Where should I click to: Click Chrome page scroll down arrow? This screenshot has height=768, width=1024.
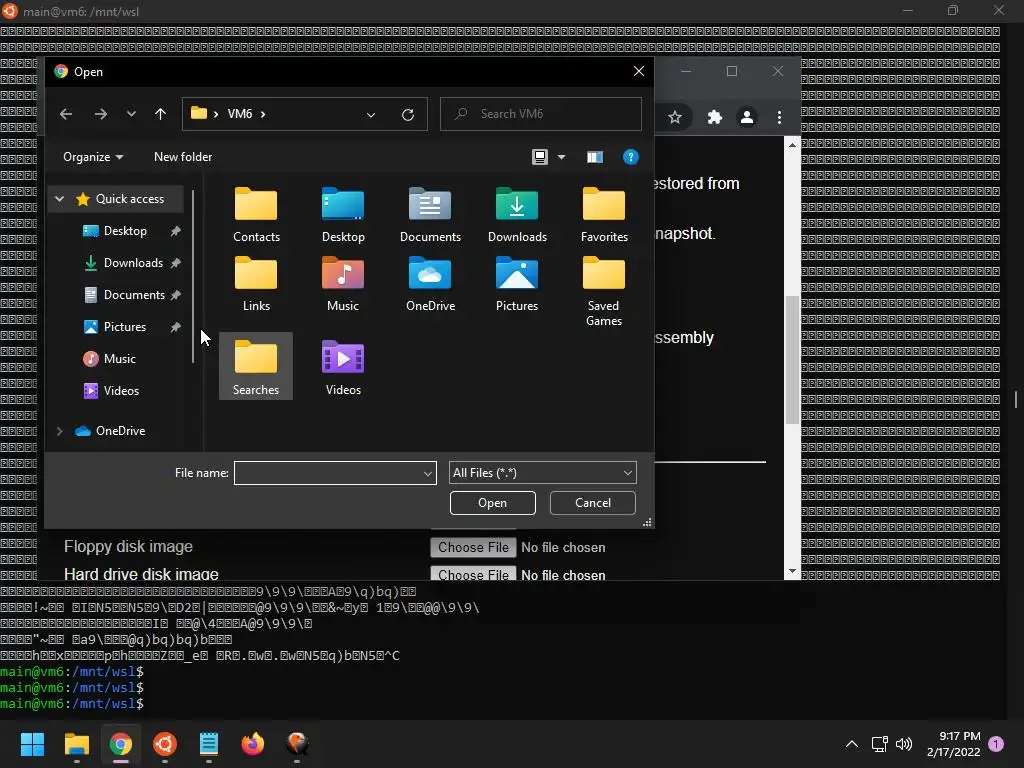(792, 571)
